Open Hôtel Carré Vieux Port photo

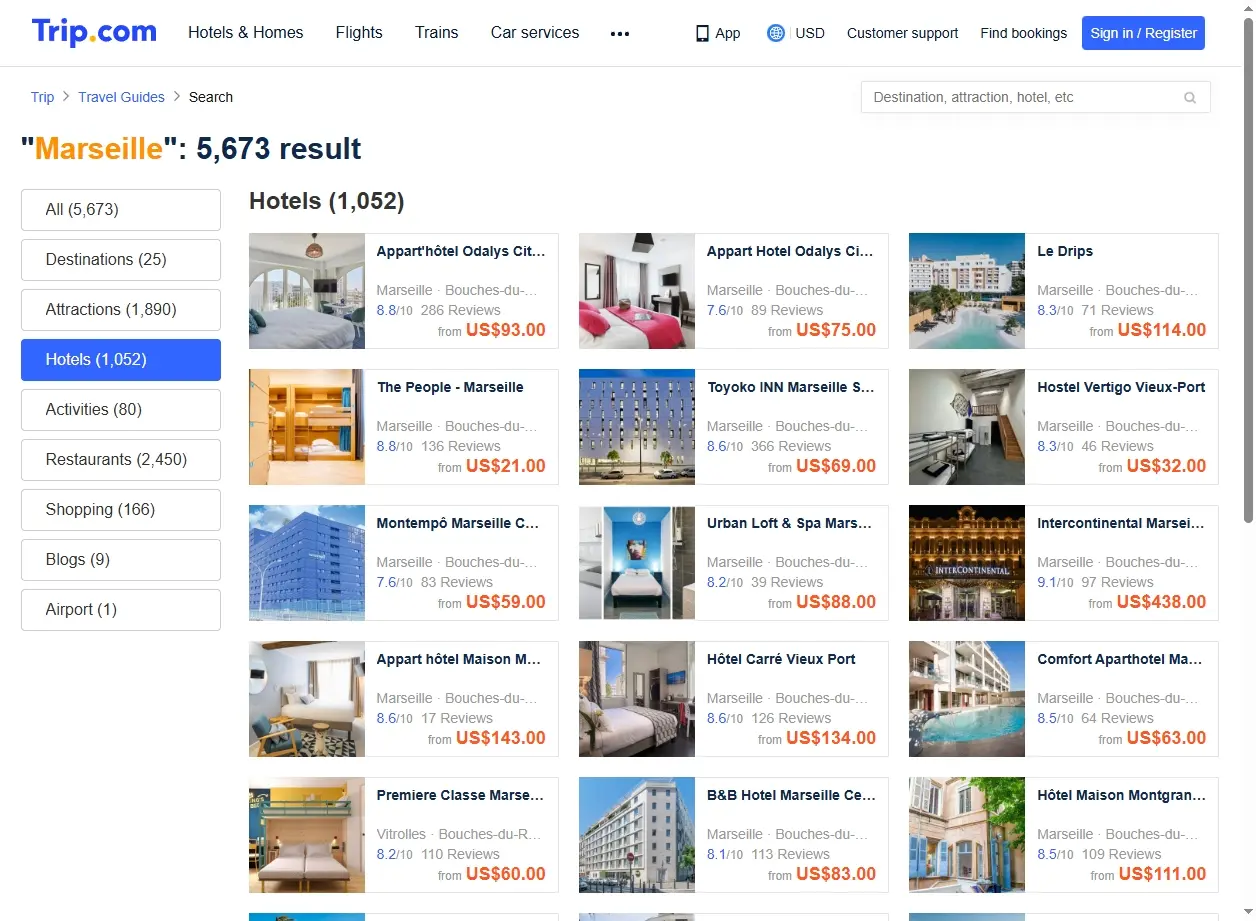point(637,699)
